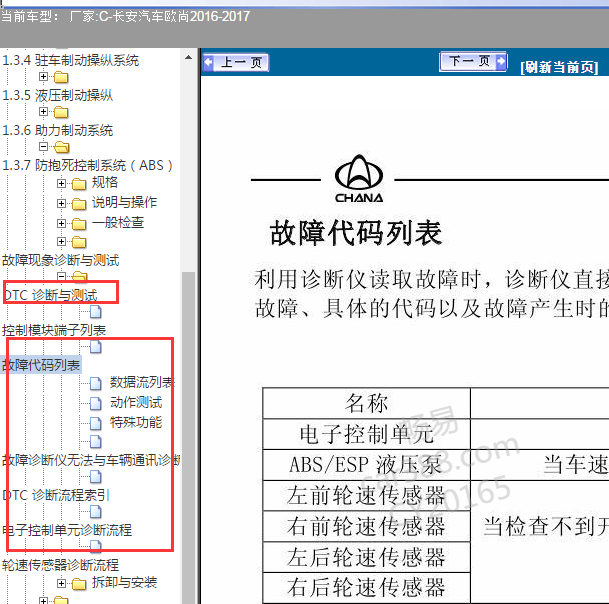Click the page icon just above 故障代码列表
The image size is (609, 604).
click(96, 346)
